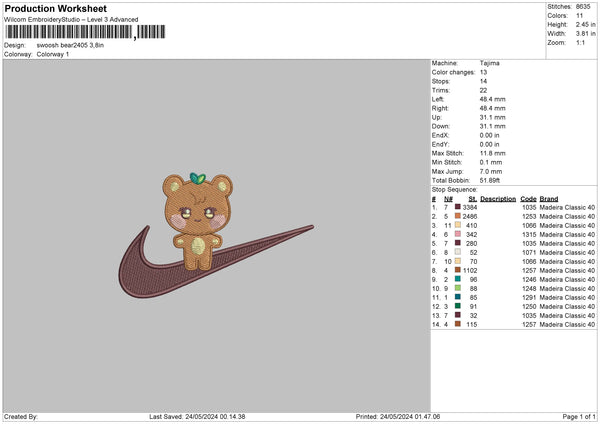This screenshot has width=600, height=424.
Task: Click the stitch count "3384"
Action: [470, 207]
